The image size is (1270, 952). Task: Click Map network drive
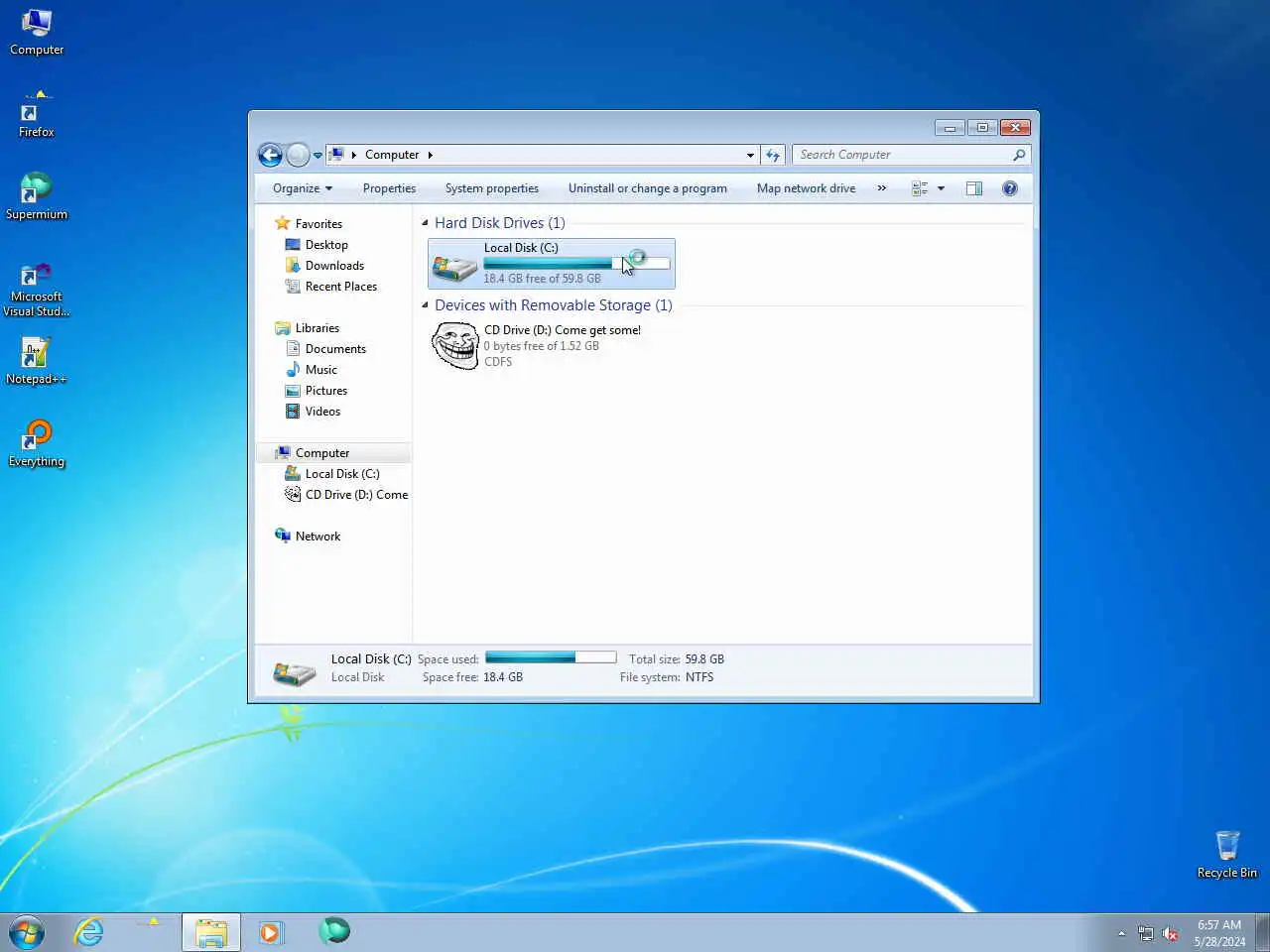pyautogui.click(x=806, y=188)
